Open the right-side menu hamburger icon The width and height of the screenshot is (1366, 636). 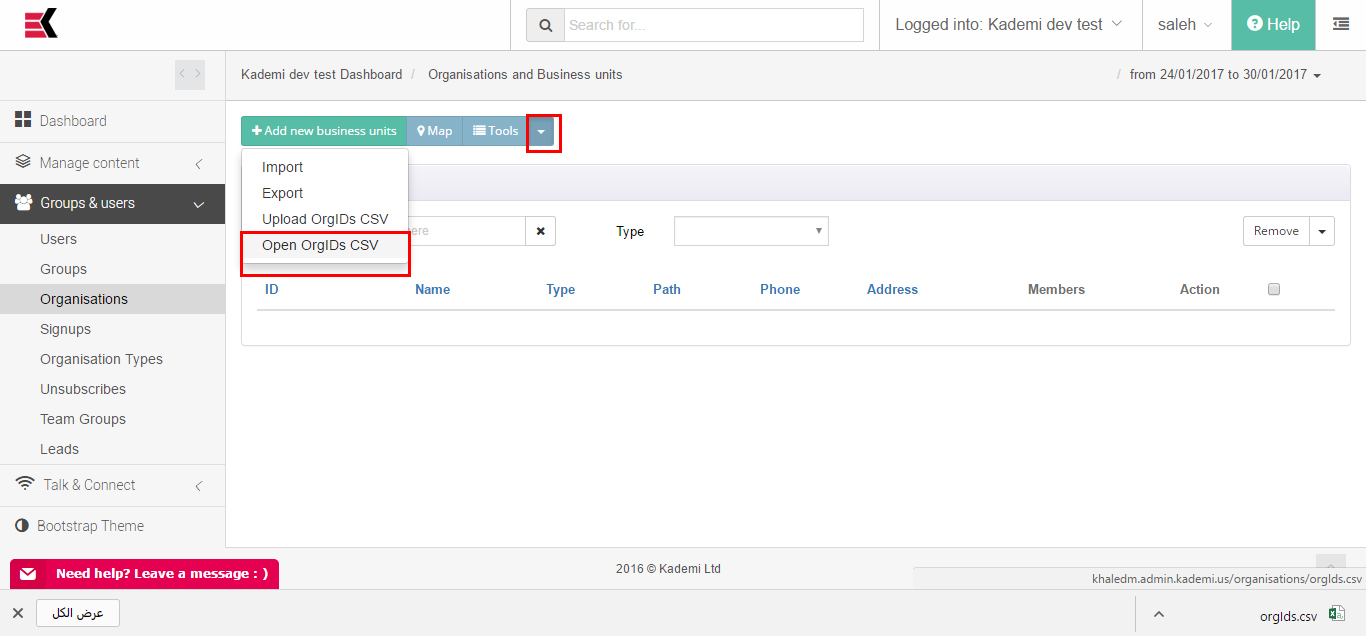1341,25
